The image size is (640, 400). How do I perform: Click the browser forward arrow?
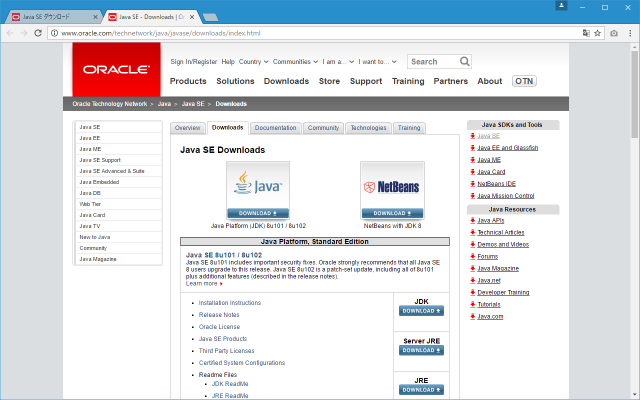(24, 33)
